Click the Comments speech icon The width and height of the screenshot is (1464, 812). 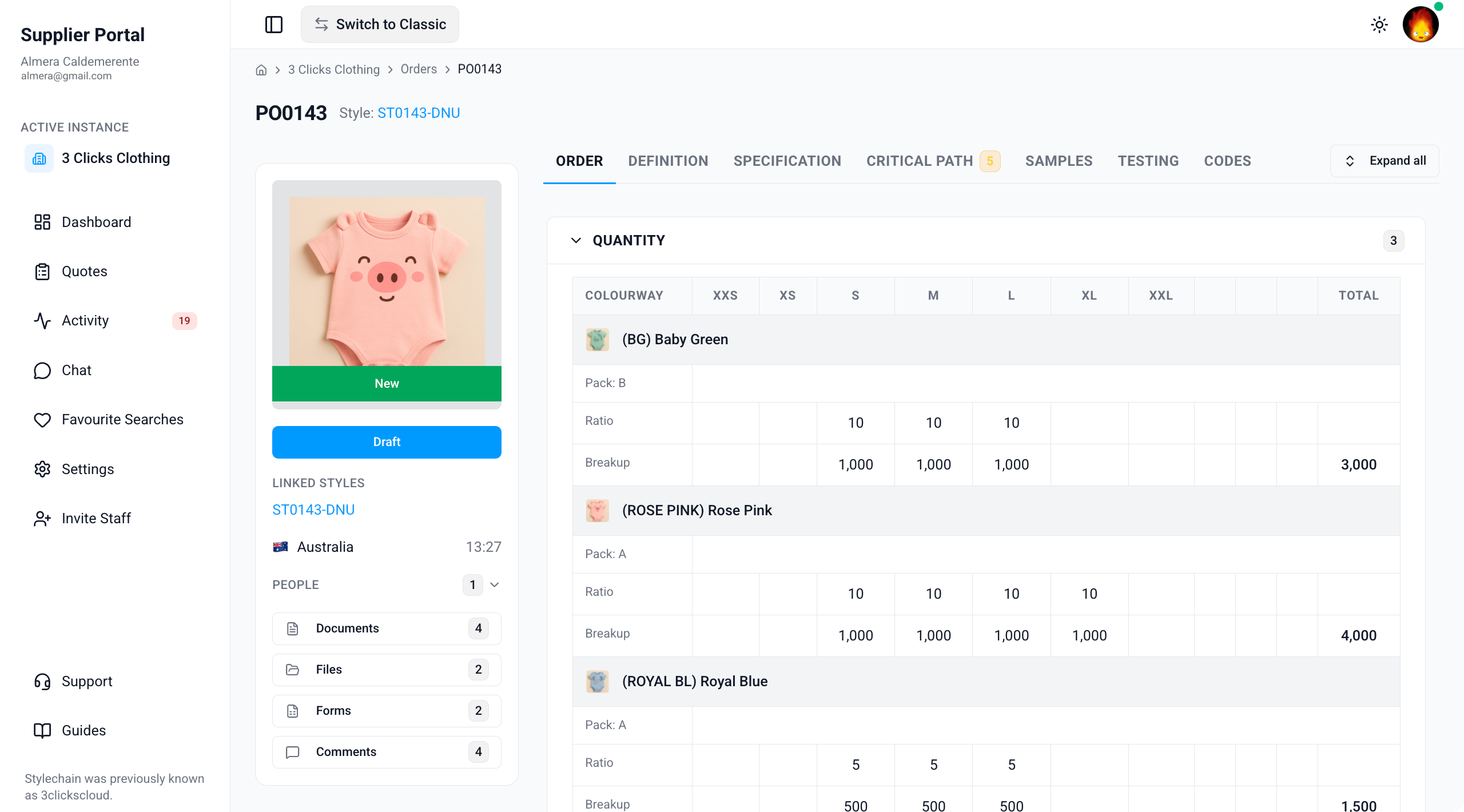292,752
